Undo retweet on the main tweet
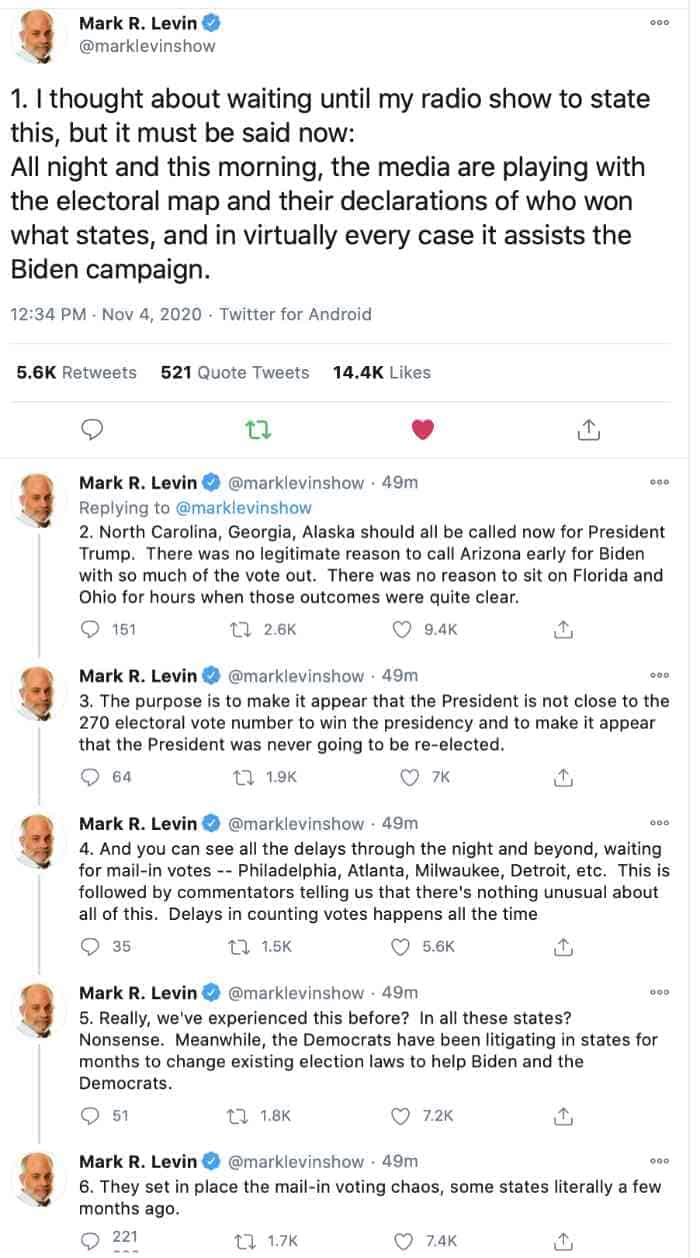Image resolution: width=700 pixels, height=1258 pixels. pos(258,430)
